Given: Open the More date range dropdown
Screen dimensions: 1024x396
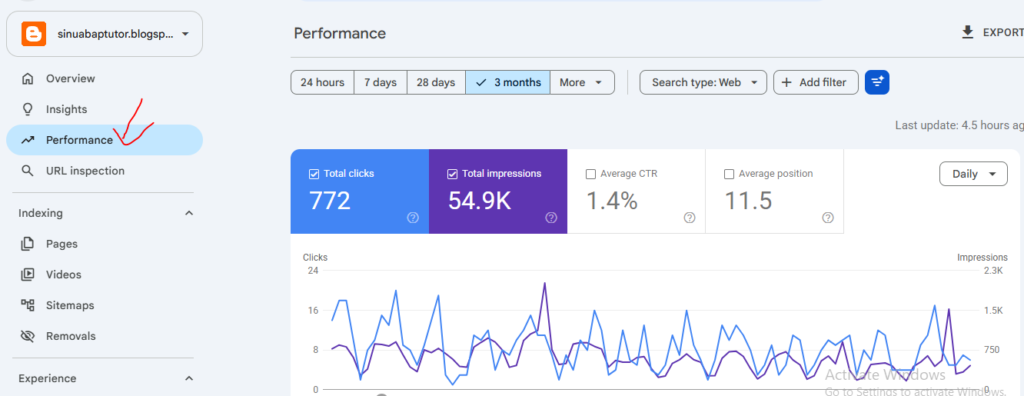Looking at the screenshot, I should [582, 82].
